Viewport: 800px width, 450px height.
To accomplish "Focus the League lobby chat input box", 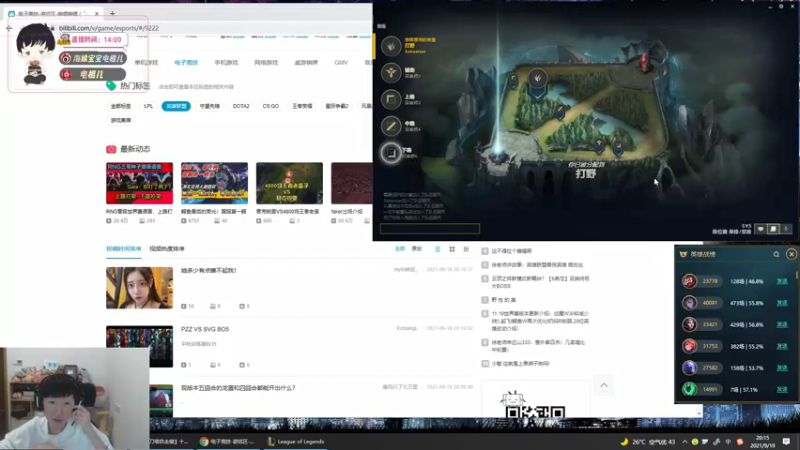I will [x=430, y=229].
